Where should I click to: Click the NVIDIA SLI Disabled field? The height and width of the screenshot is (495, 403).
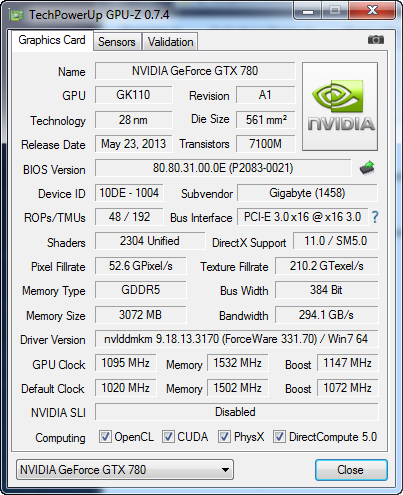pos(236,412)
